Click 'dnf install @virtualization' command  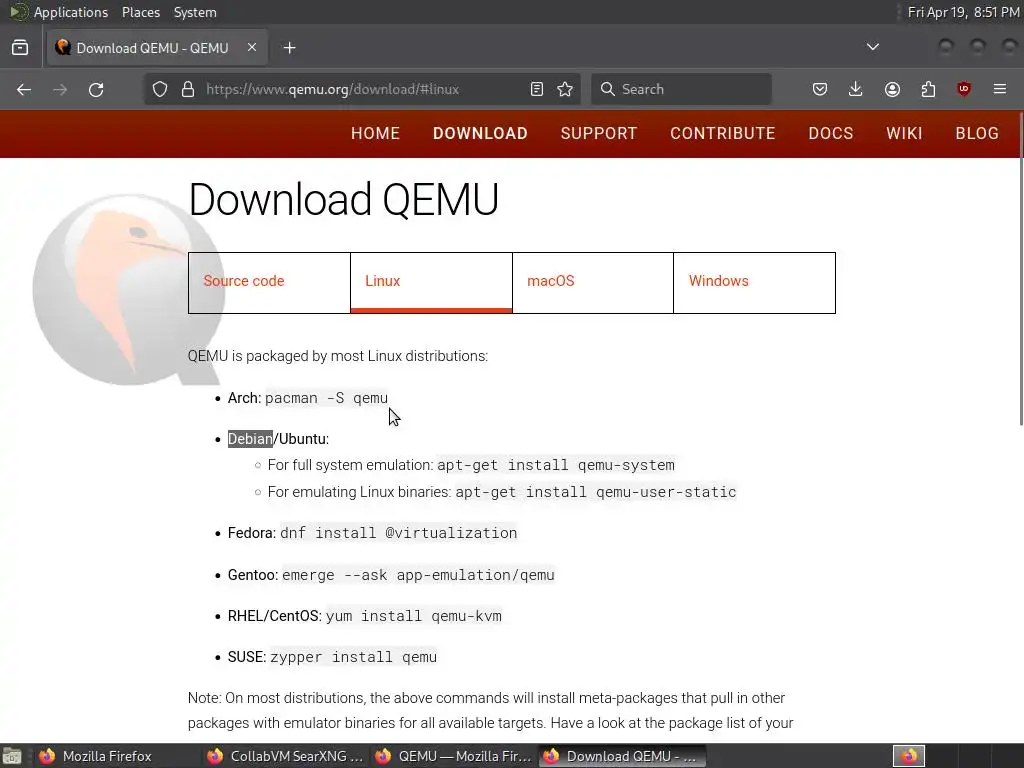click(398, 533)
